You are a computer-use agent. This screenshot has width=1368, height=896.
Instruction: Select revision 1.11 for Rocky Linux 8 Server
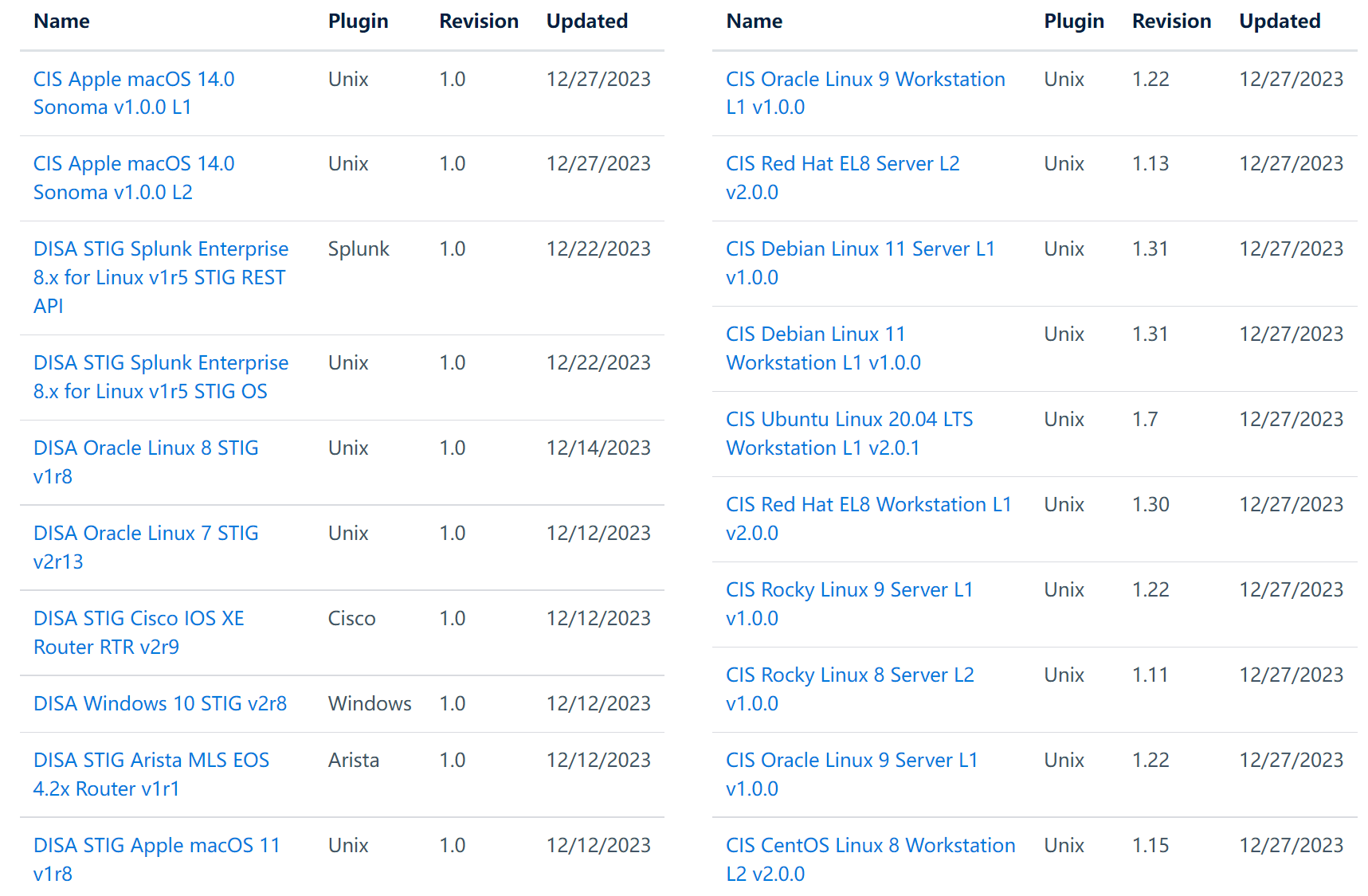(1150, 675)
